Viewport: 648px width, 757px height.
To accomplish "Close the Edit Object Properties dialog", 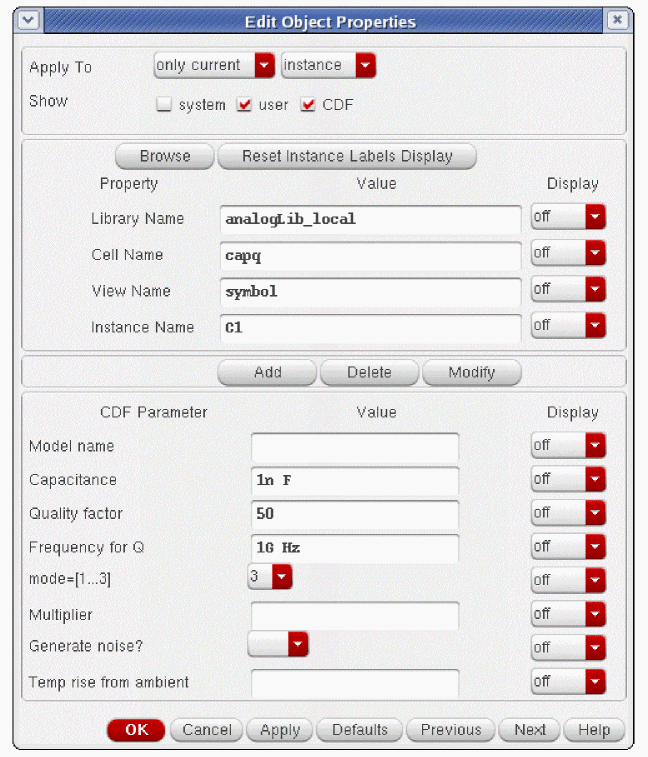I will pyautogui.click(x=617, y=20).
